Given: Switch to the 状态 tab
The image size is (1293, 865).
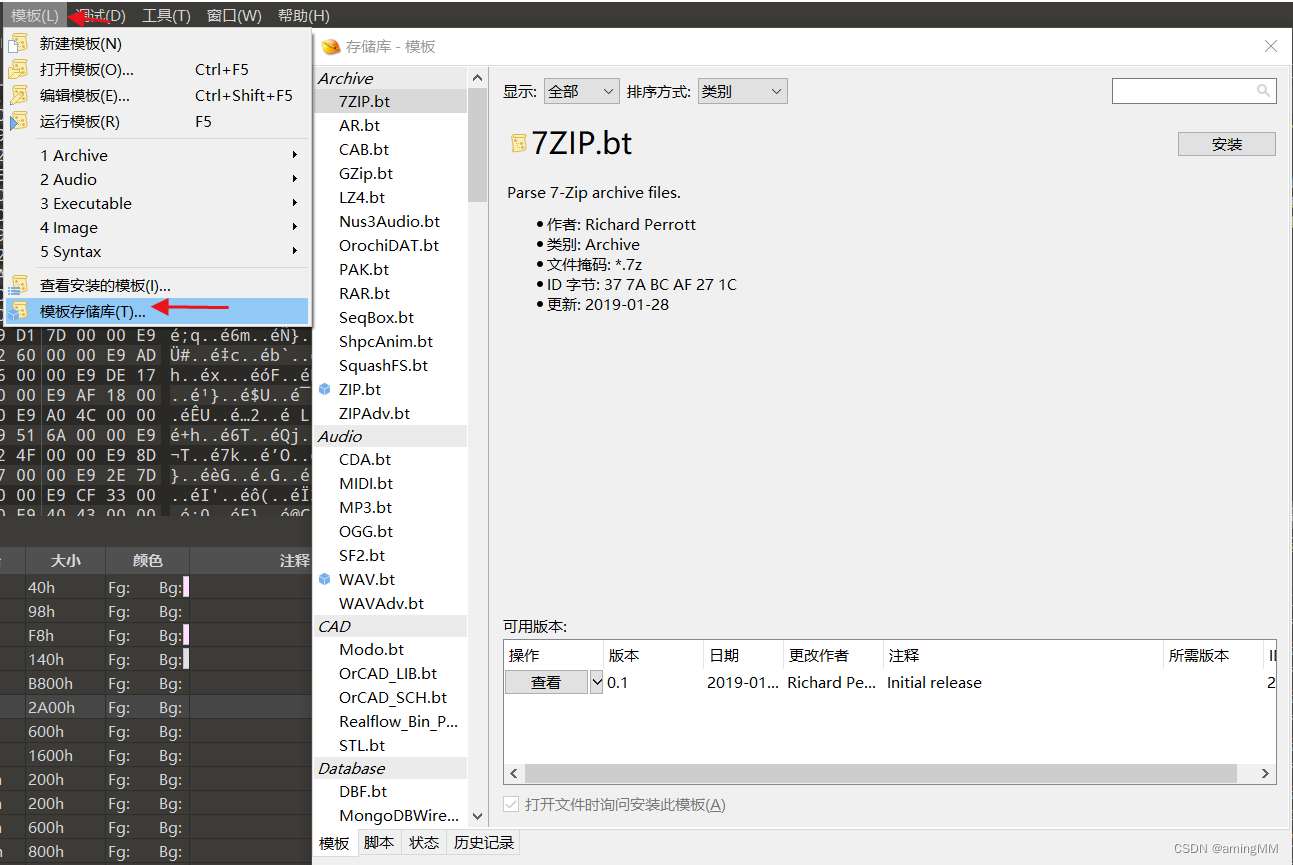Looking at the screenshot, I should (424, 843).
